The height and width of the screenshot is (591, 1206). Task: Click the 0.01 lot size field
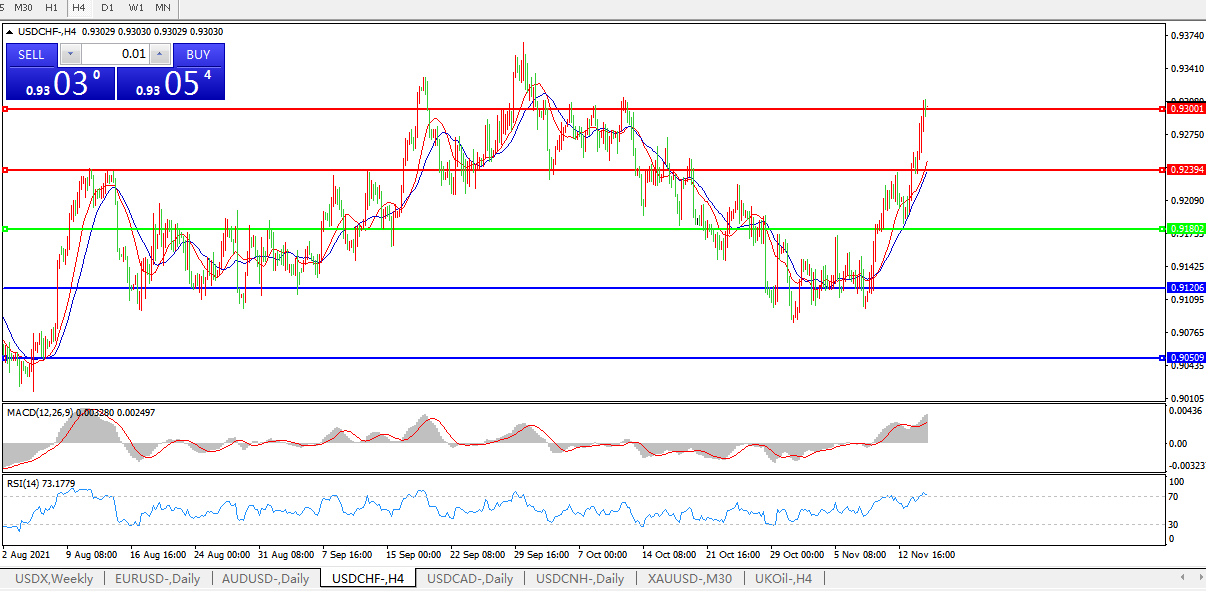click(115, 54)
